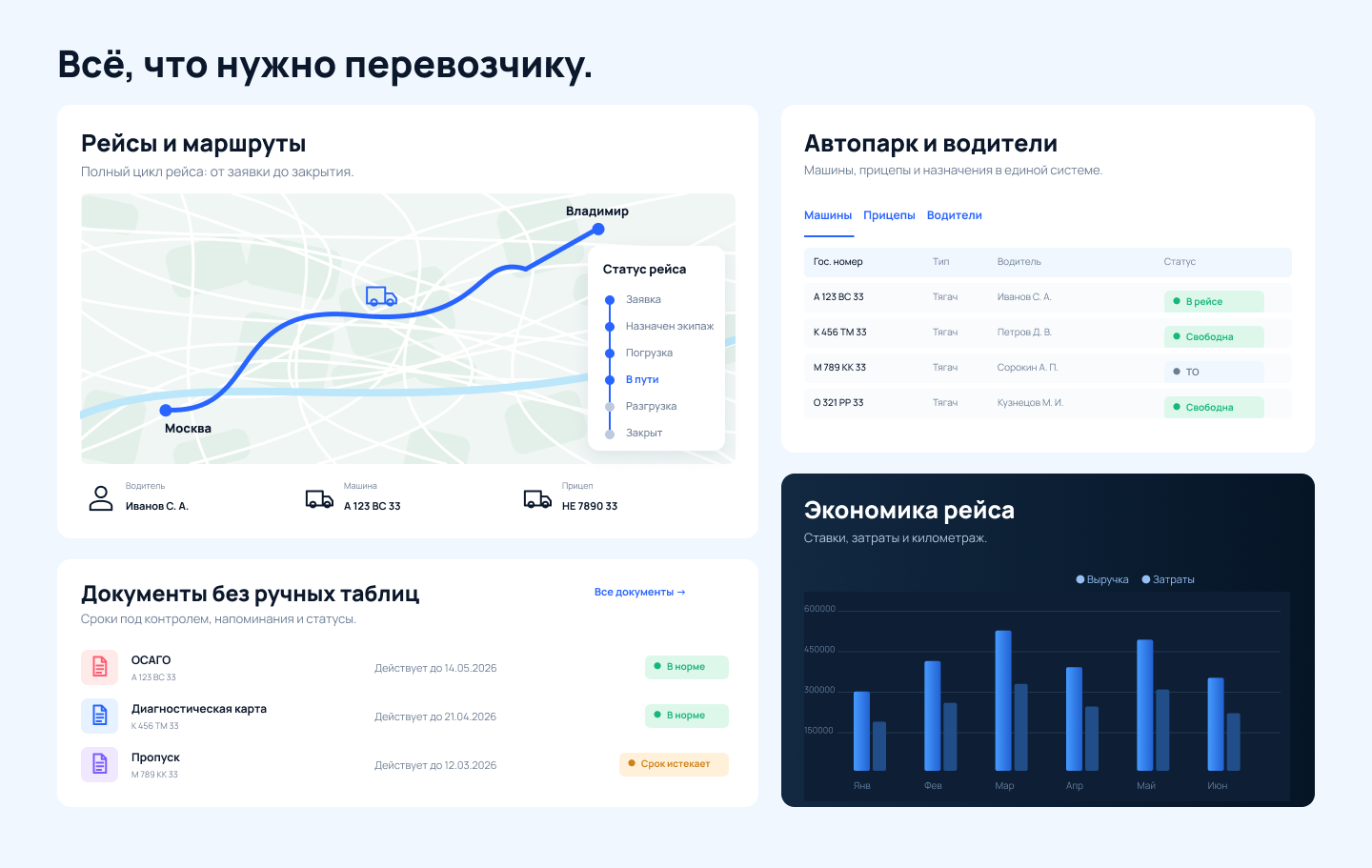
Task: Click the Май revenue bar in chart
Action: click(x=1145, y=705)
